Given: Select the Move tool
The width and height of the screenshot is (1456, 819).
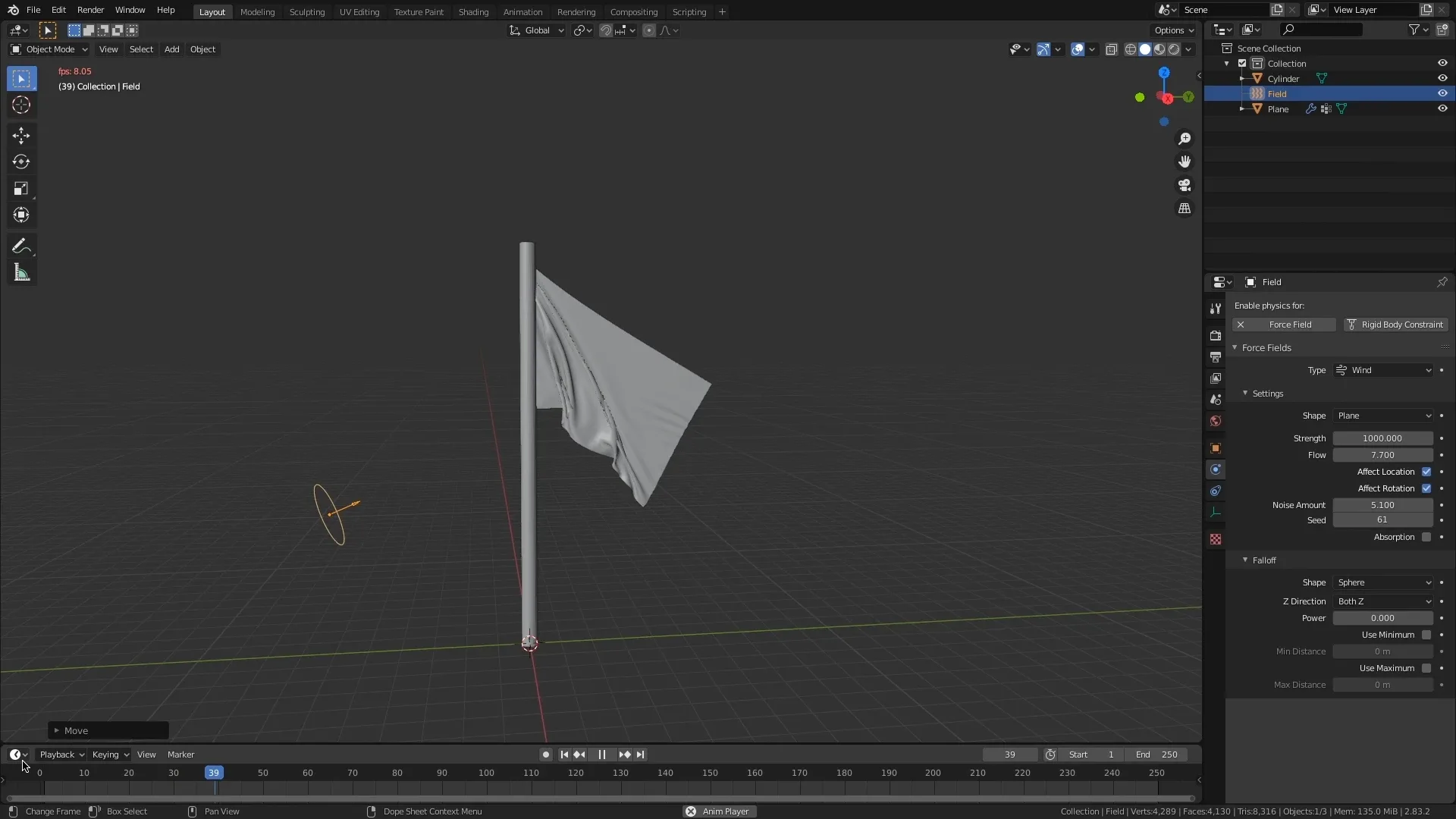Looking at the screenshot, I should coord(21,135).
